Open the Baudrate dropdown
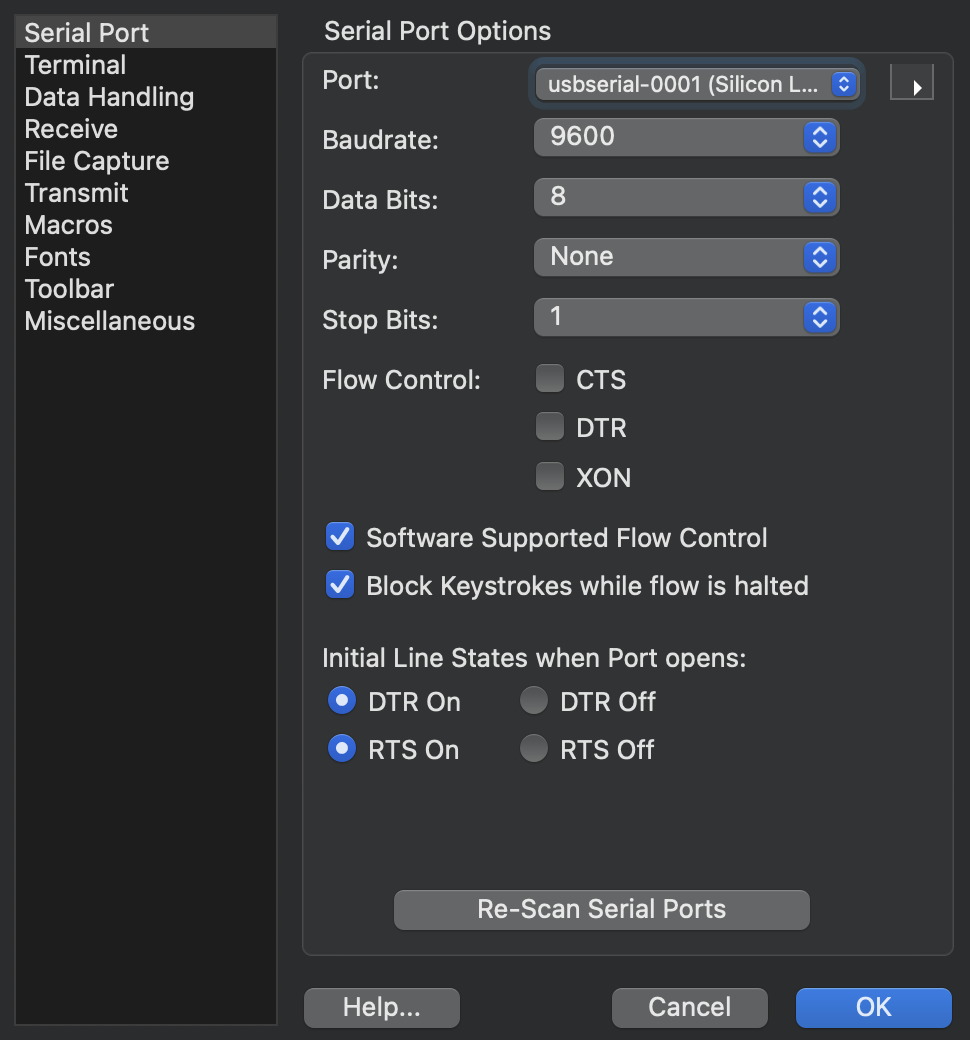 tap(686, 137)
